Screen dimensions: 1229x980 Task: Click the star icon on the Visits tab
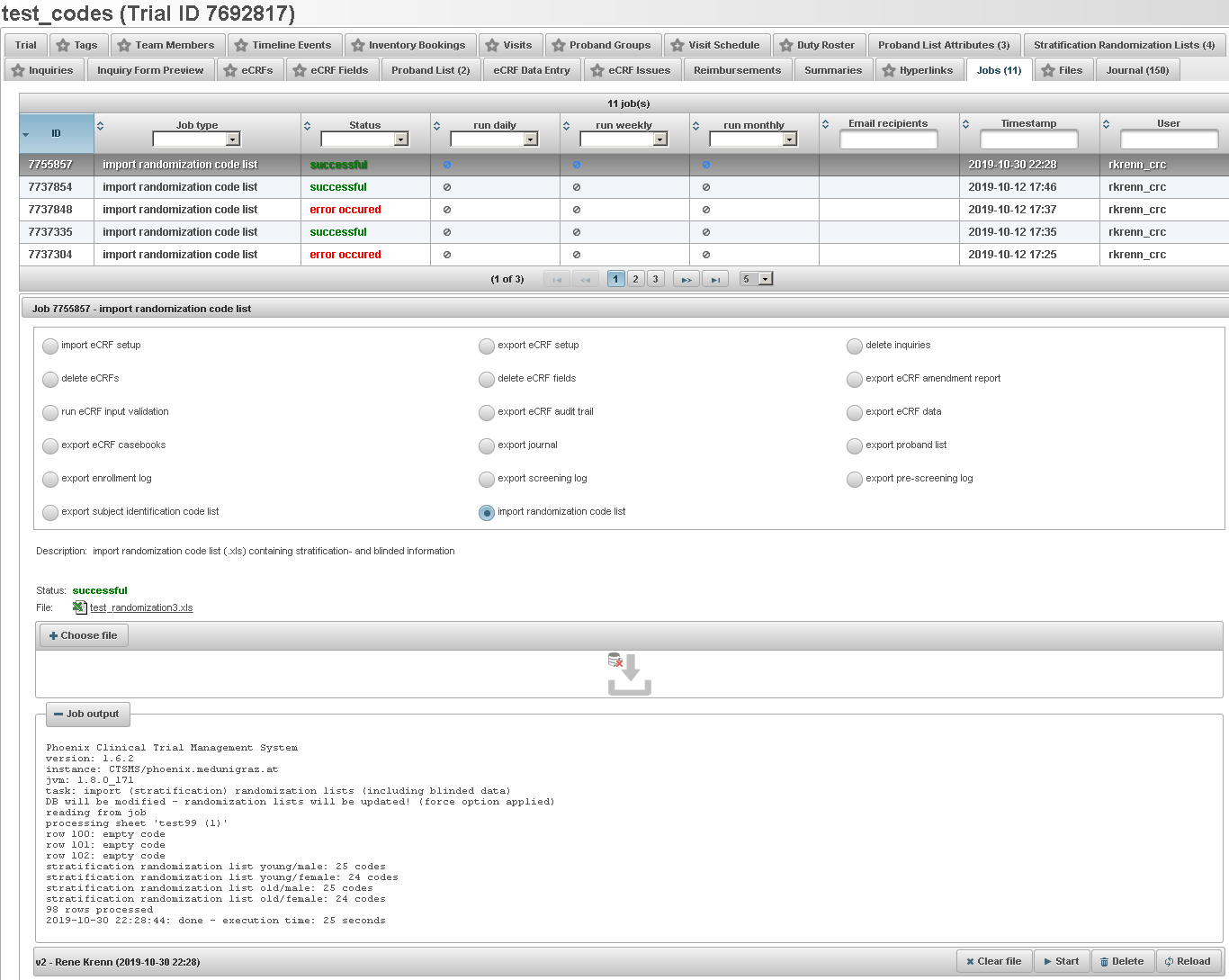[490, 44]
